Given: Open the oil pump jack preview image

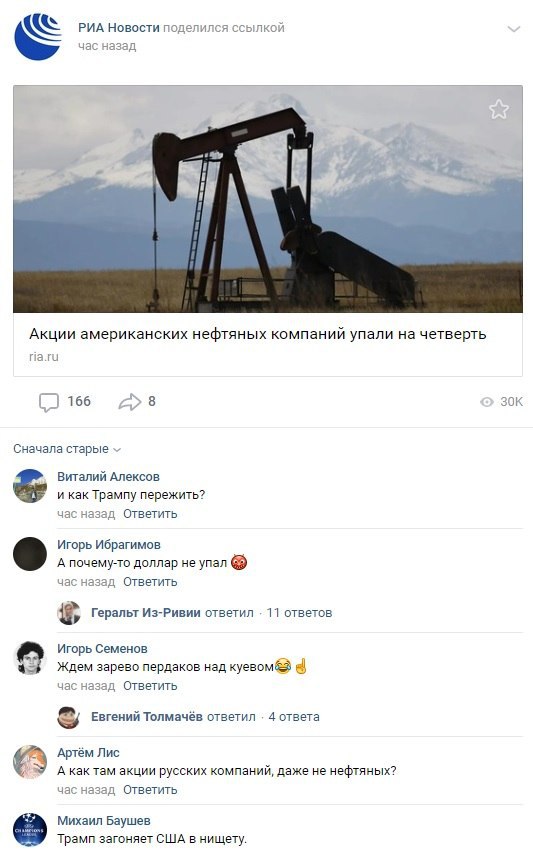Looking at the screenshot, I should point(268,199).
